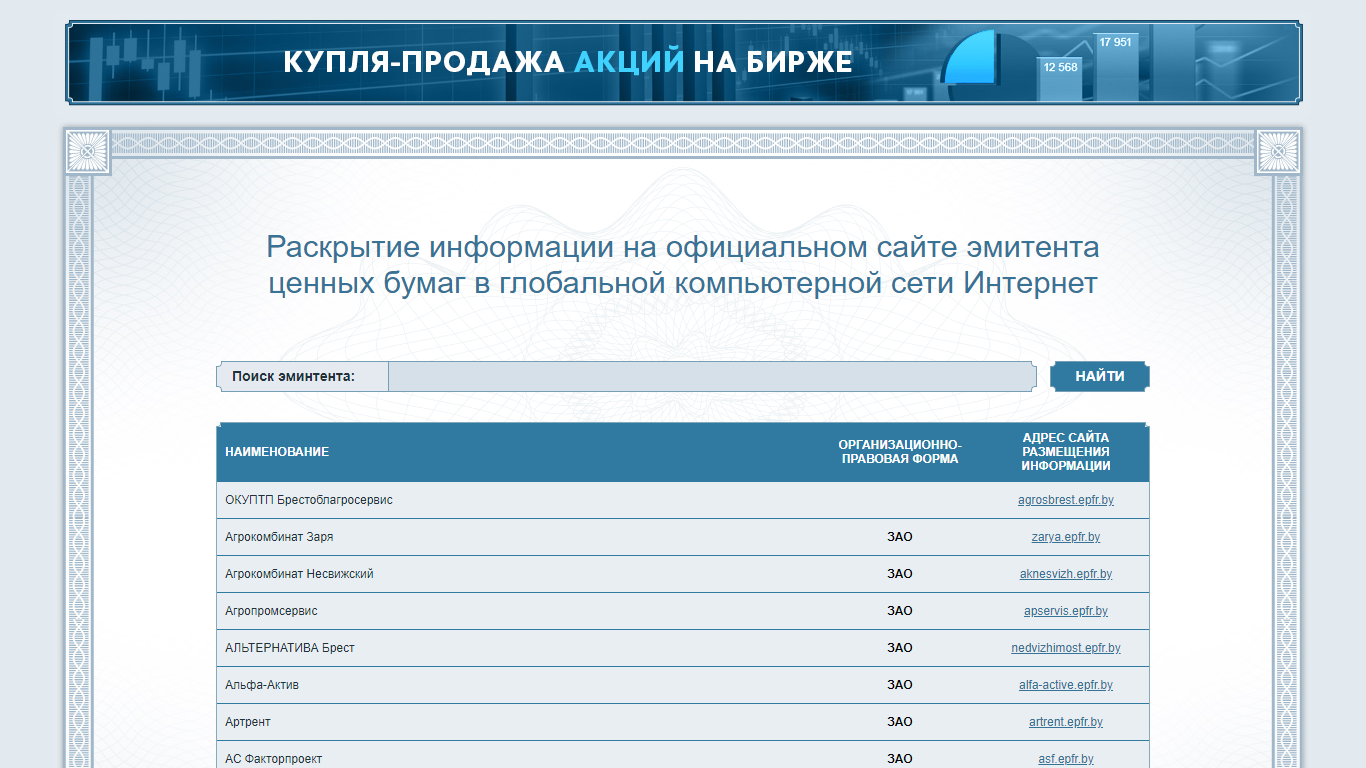
Task: Open the alfa-active.epfr.by link
Action: (x=1066, y=685)
